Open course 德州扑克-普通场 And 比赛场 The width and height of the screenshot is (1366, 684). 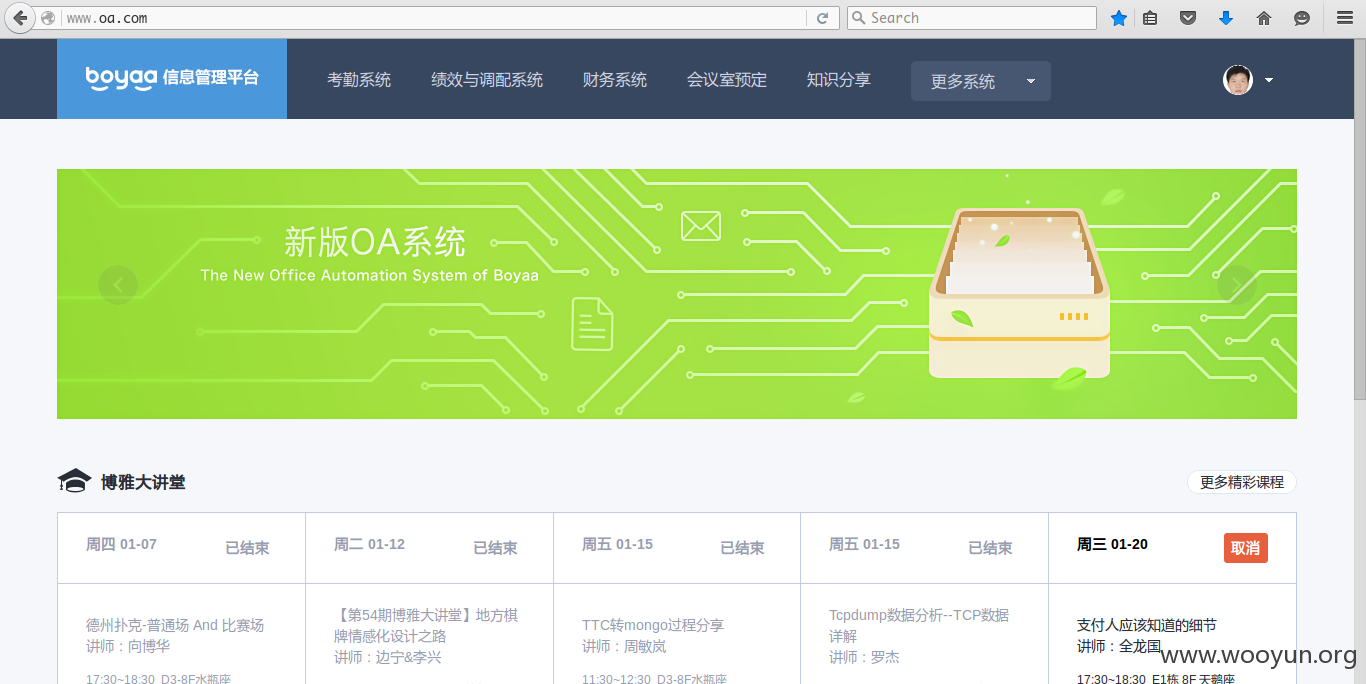tap(175, 625)
